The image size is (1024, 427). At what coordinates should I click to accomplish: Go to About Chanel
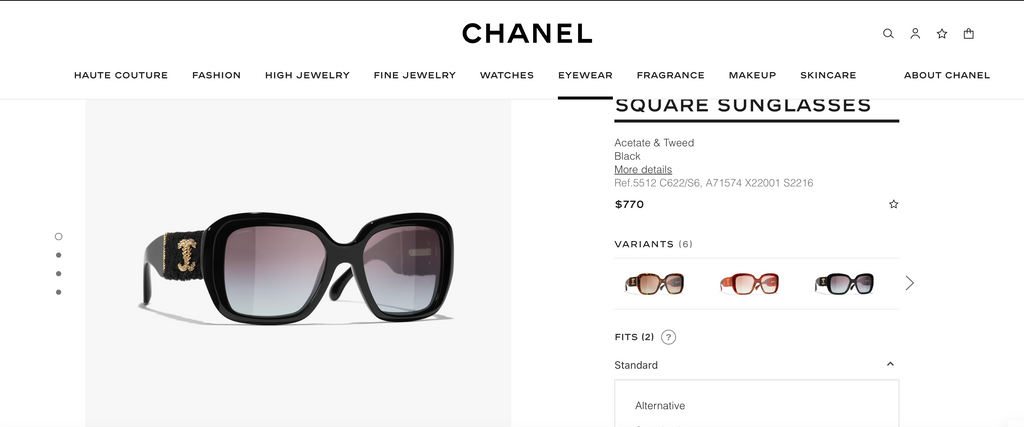pyautogui.click(x=946, y=75)
